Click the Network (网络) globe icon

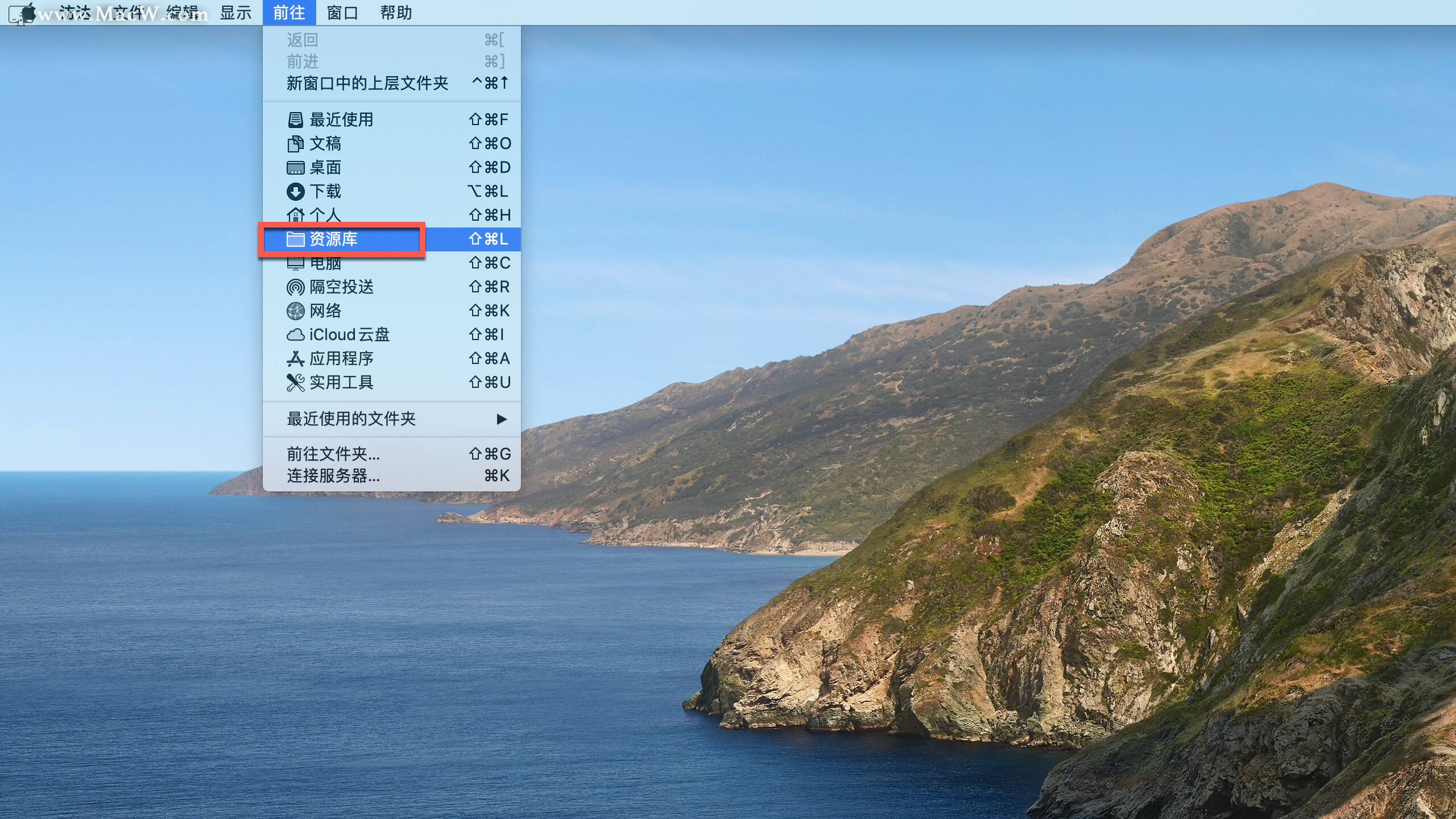point(295,311)
